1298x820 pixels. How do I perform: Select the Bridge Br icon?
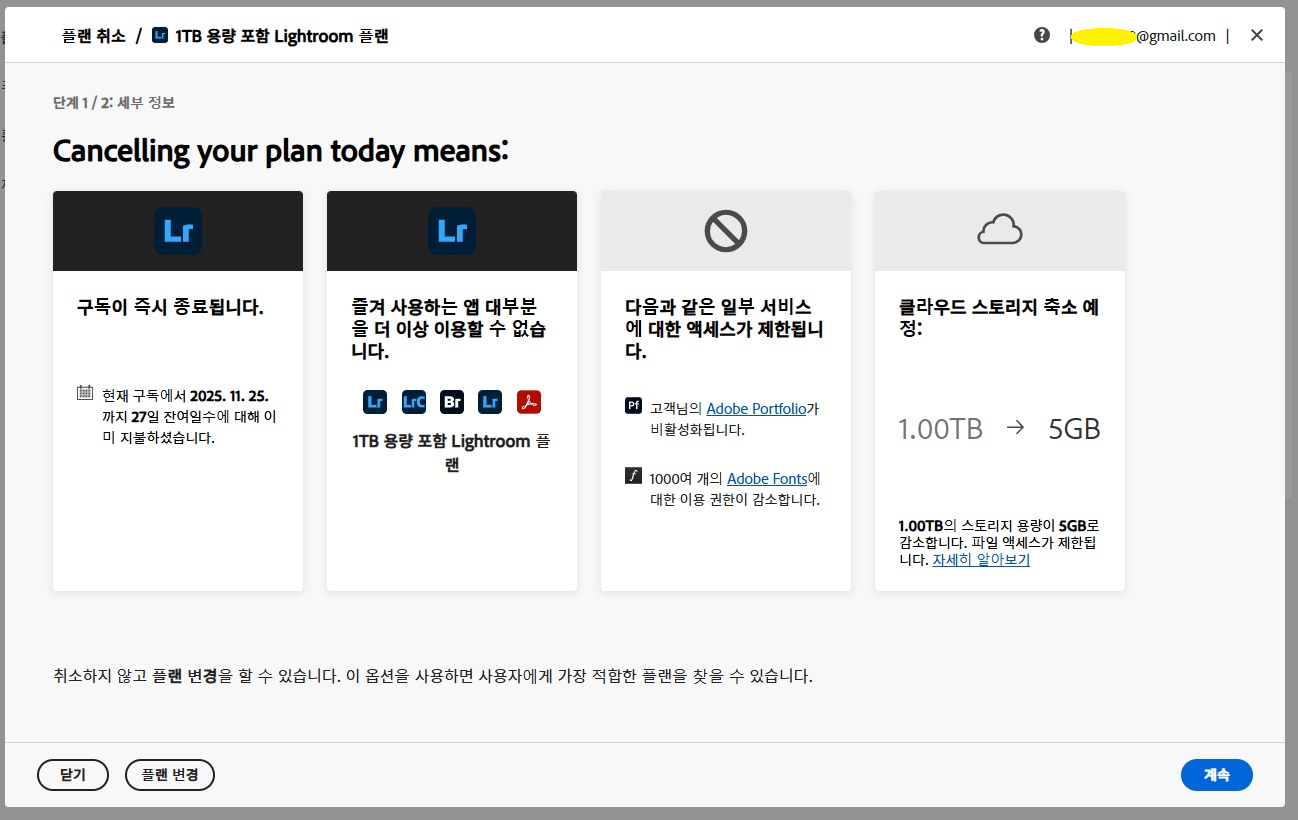(x=452, y=402)
